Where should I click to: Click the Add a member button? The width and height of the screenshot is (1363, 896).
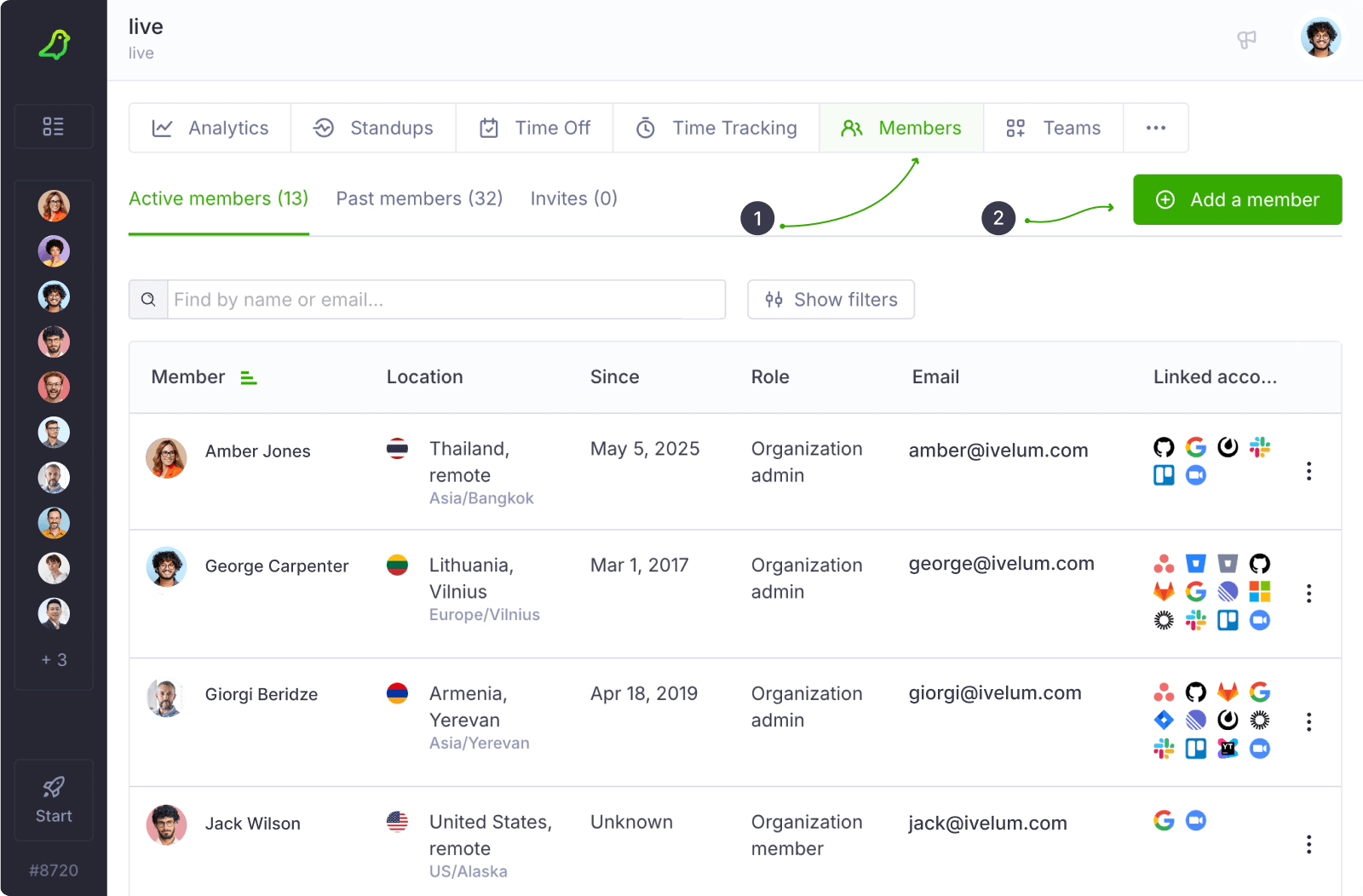[x=1237, y=200]
